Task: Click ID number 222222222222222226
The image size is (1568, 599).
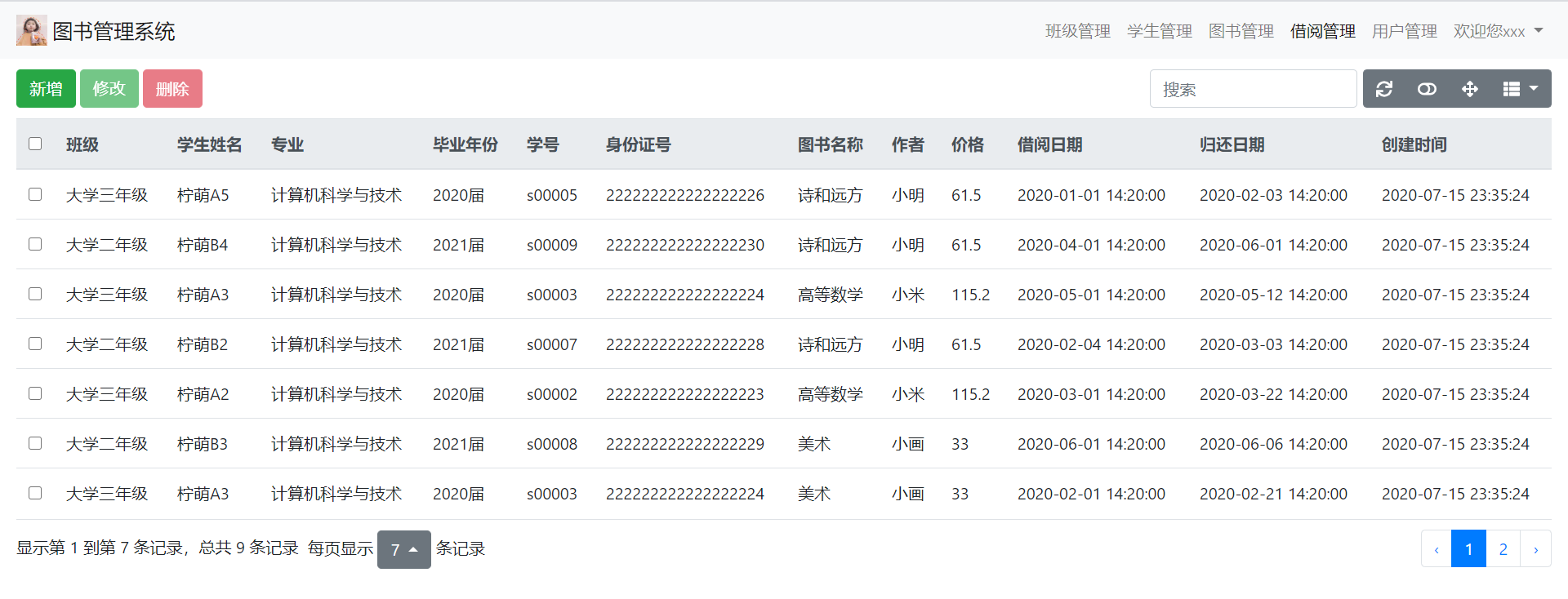Action: tap(685, 195)
